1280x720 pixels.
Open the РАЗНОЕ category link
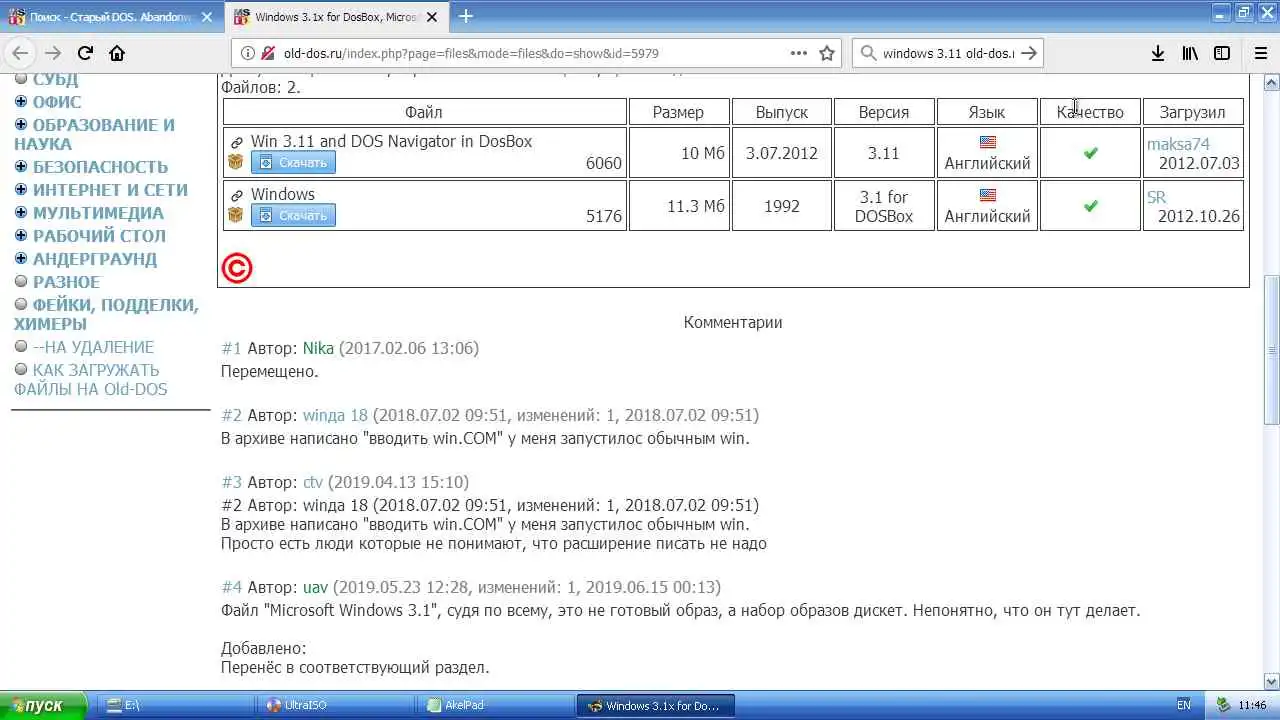click(66, 282)
